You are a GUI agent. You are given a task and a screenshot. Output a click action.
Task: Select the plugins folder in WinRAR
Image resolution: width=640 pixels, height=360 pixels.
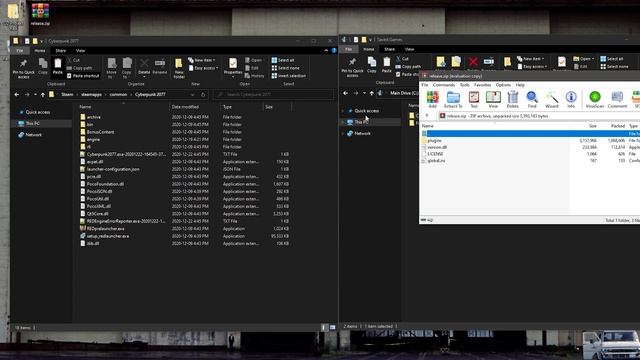pos(434,140)
